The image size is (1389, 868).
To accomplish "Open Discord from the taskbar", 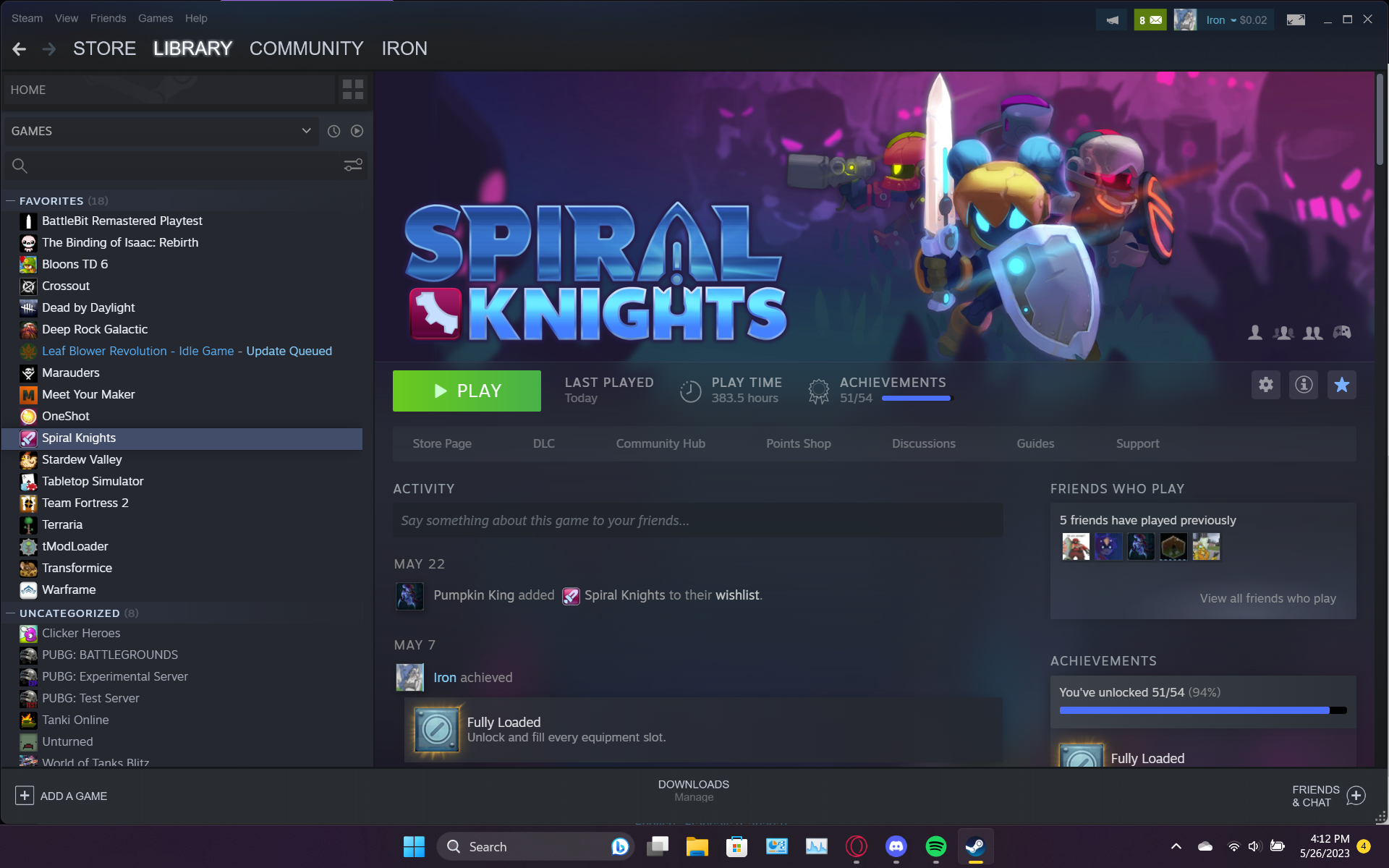I will tap(896, 846).
